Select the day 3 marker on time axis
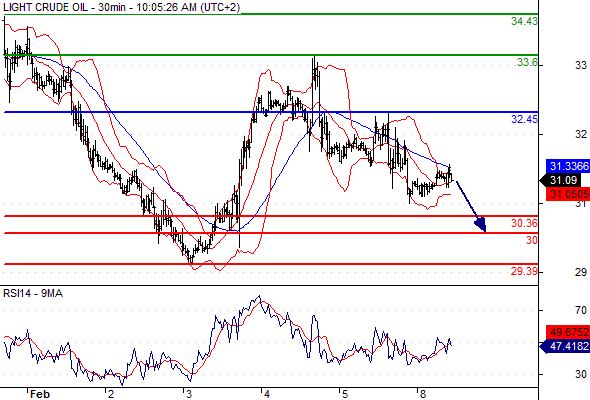Image resolution: width=590 pixels, height=400 pixels. 189,394
